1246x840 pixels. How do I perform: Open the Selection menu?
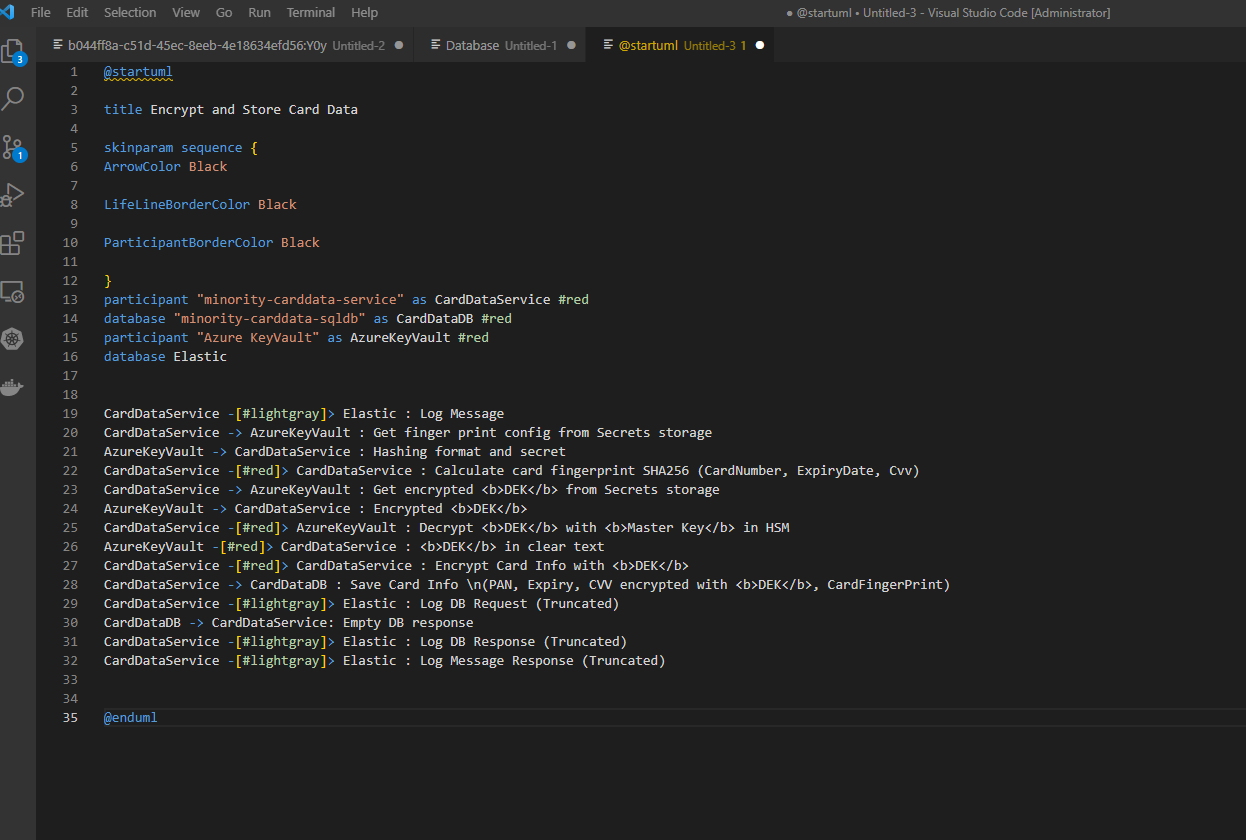click(130, 13)
